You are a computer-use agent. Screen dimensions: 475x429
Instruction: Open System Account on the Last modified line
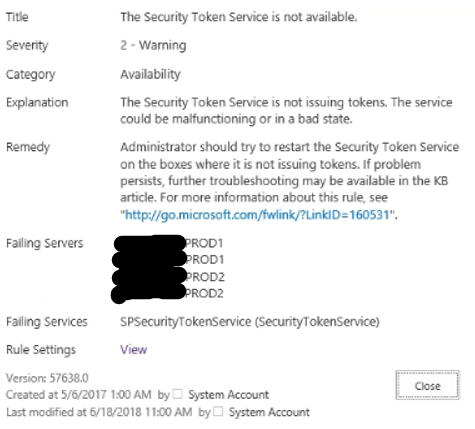269,412
